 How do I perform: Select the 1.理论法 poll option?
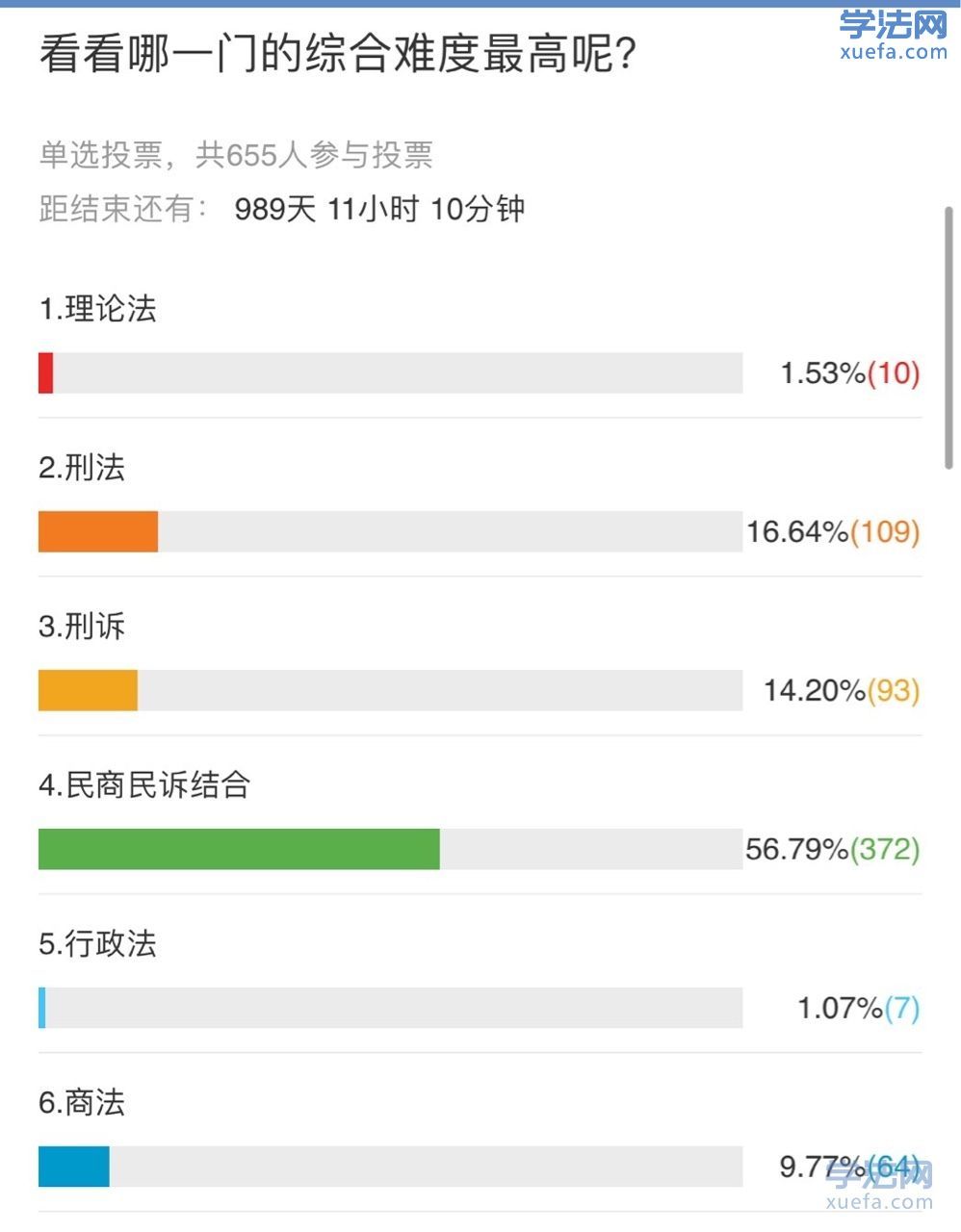tap(97, 309)
